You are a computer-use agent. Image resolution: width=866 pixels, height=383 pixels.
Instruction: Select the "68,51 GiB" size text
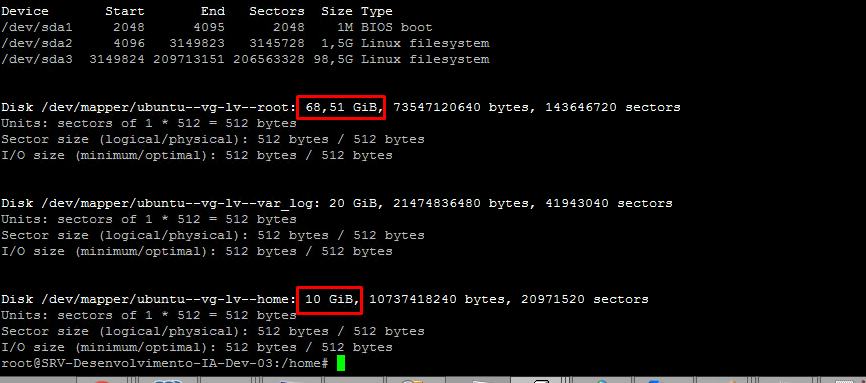[341, 107]
